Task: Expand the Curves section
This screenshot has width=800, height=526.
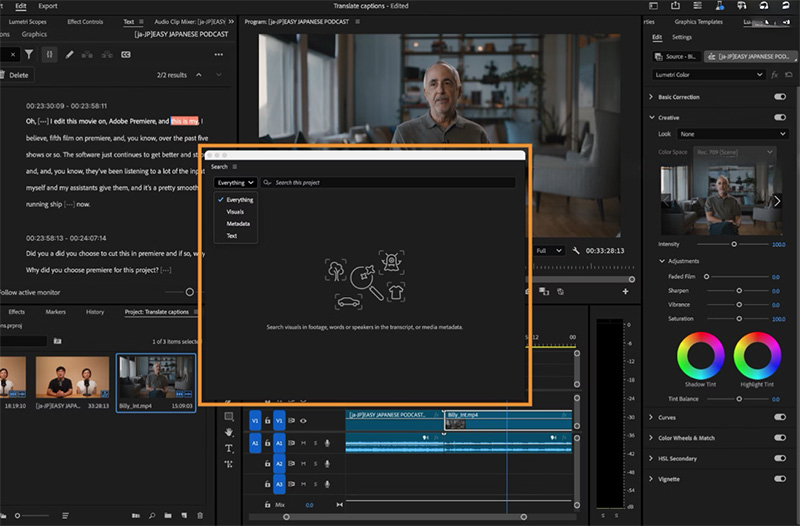Action: click(x=651, y=417)
